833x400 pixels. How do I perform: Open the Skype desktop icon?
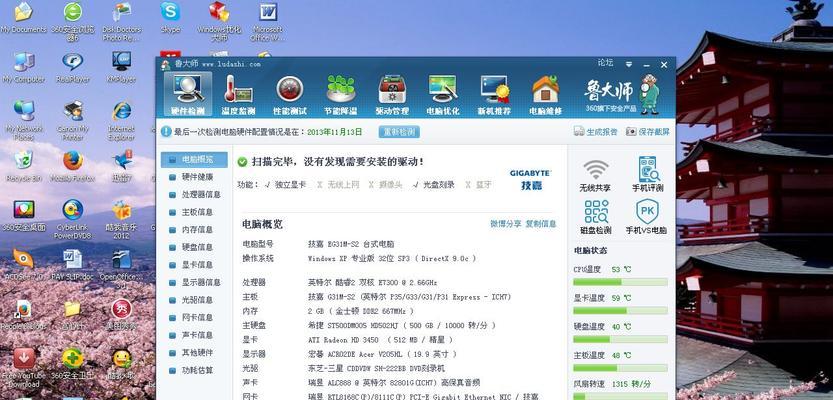(x=171, y=18)
